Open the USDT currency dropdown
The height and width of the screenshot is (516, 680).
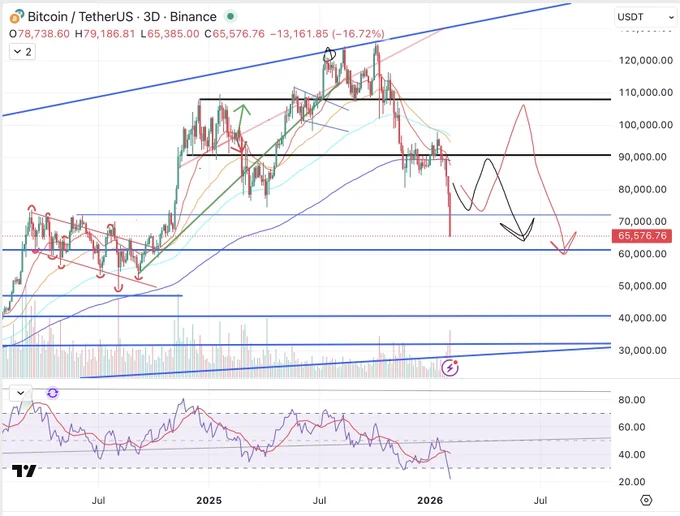pos(646,17)
